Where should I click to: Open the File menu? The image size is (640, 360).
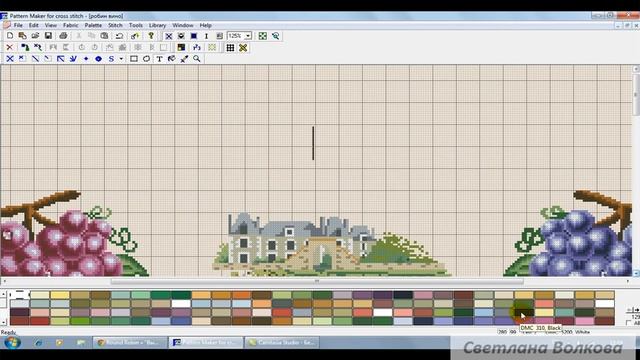(18, 25)
